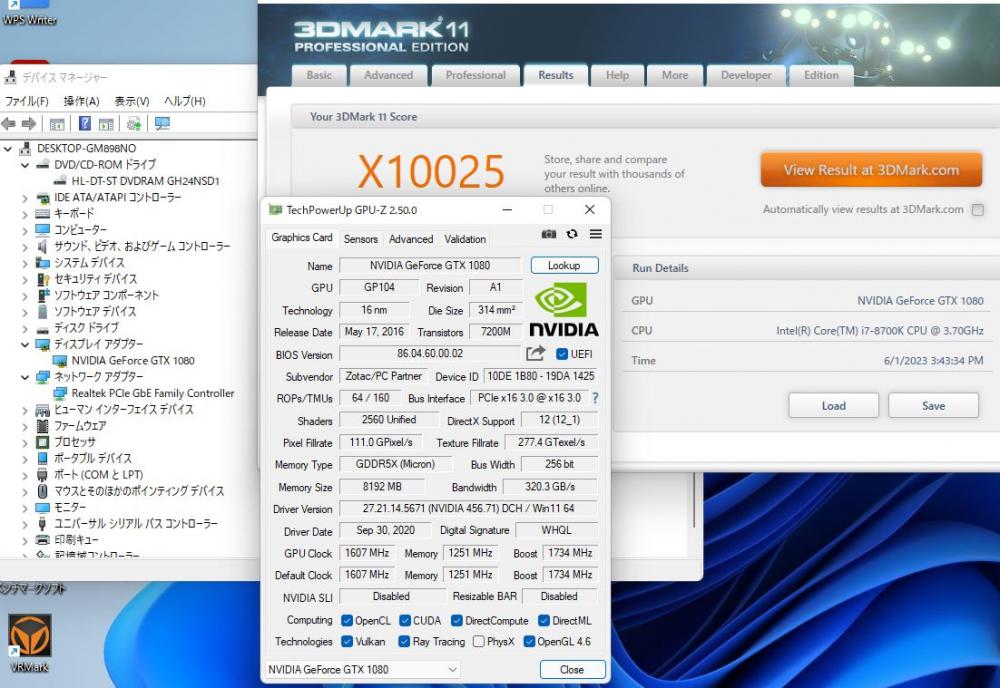Click the properties pane toolbar icon
Image resolution: width=1000 pixels, height=688 pixels.
pyautogui.click(x=106, y=124)
